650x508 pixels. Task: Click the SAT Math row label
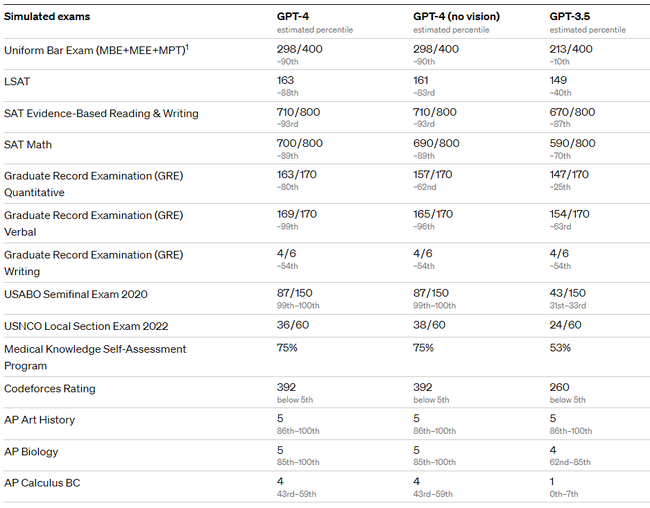tap(28, 145)
